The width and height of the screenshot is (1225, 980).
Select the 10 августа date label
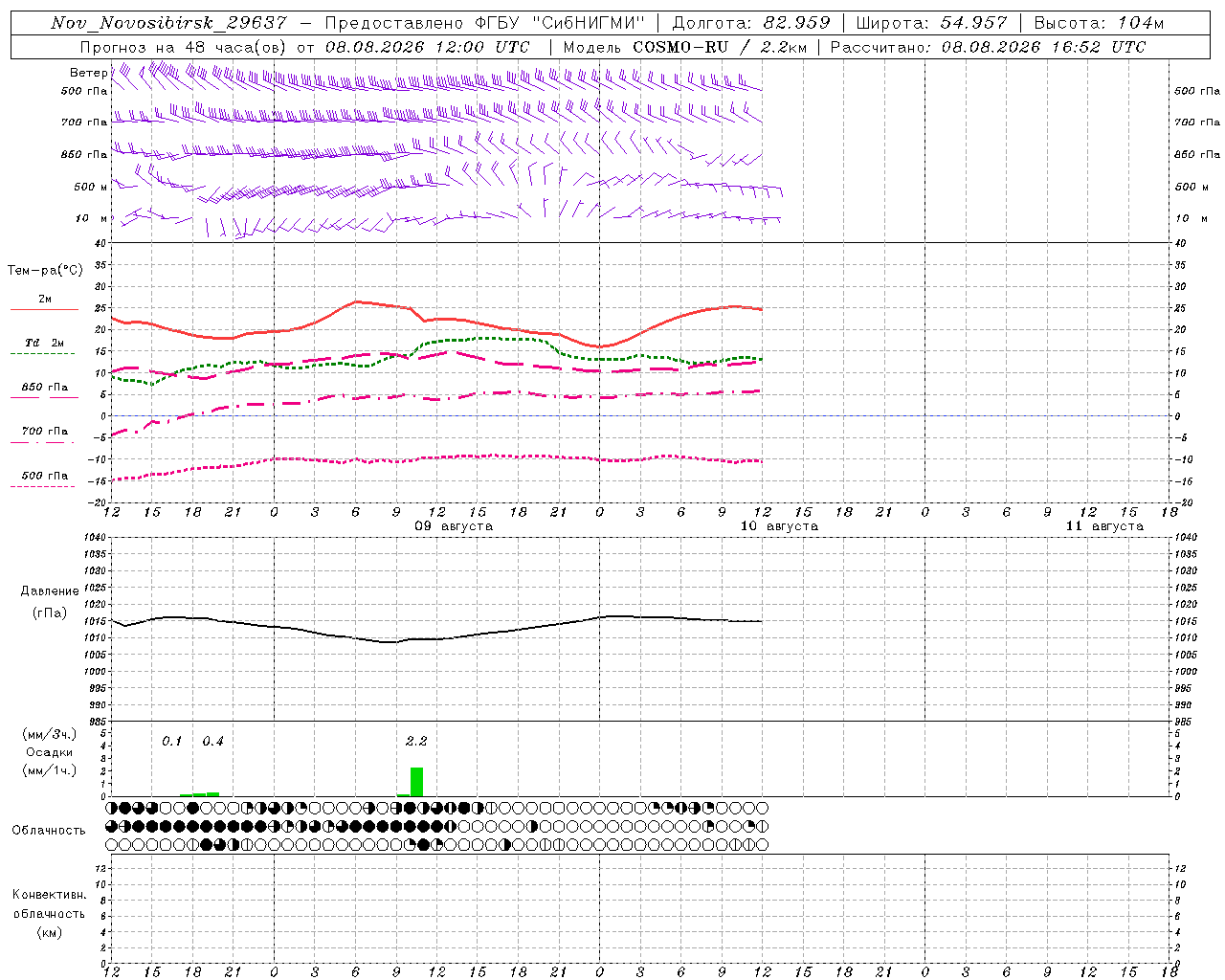coord(779,526)
